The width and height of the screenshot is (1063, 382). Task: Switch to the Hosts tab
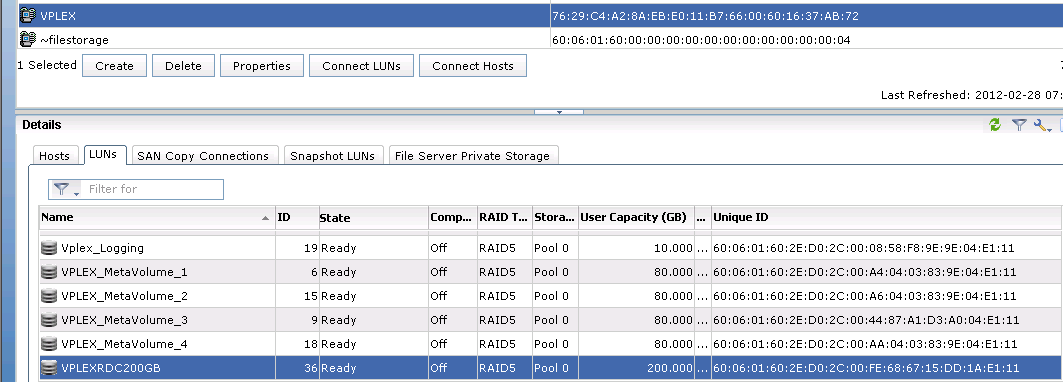54,155
